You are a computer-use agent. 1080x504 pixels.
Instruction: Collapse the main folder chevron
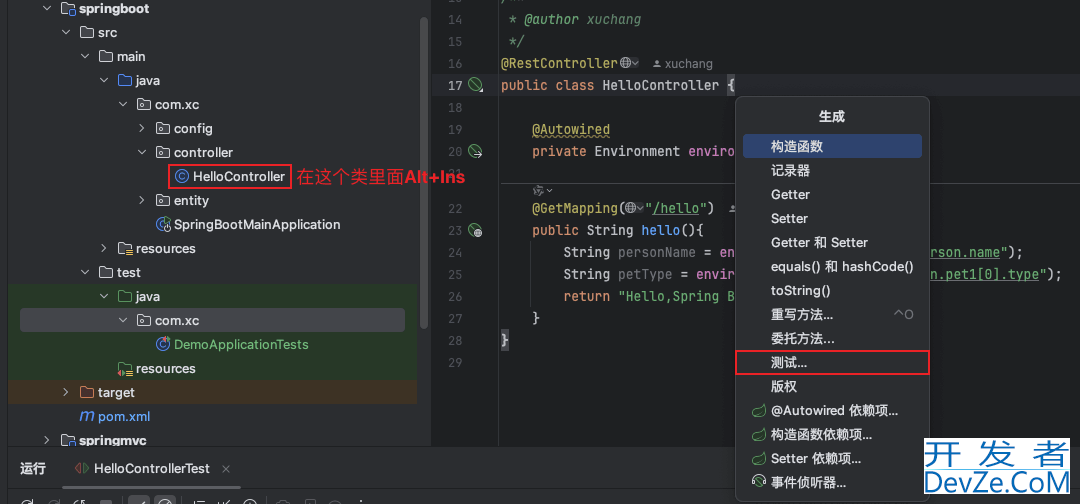(85, 56)
